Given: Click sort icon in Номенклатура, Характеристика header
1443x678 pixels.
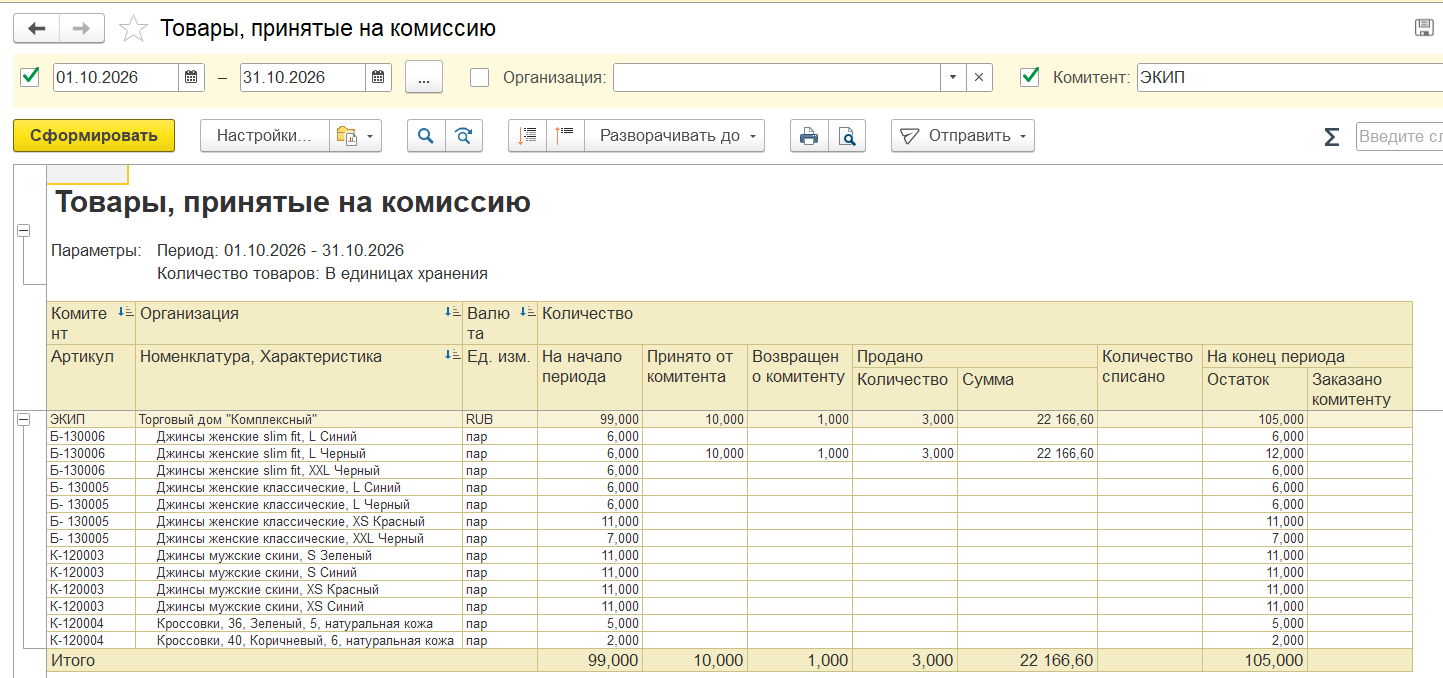Looking at the screenshot, I should click(x=453, y=355).
